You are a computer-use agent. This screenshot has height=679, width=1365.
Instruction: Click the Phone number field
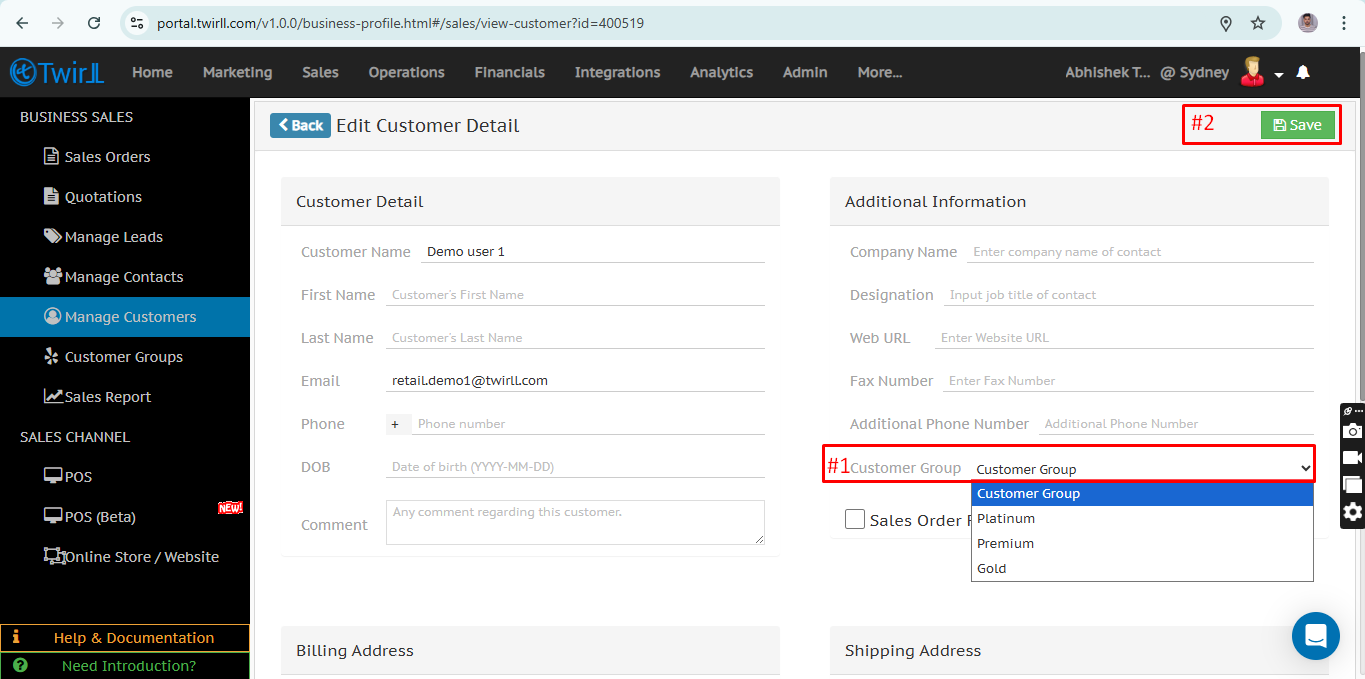588,424
